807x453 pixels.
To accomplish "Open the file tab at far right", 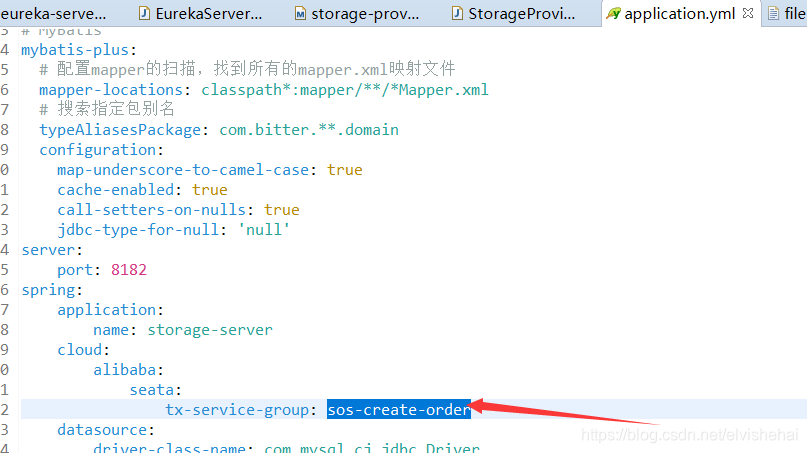I will [x=785, y=14].
